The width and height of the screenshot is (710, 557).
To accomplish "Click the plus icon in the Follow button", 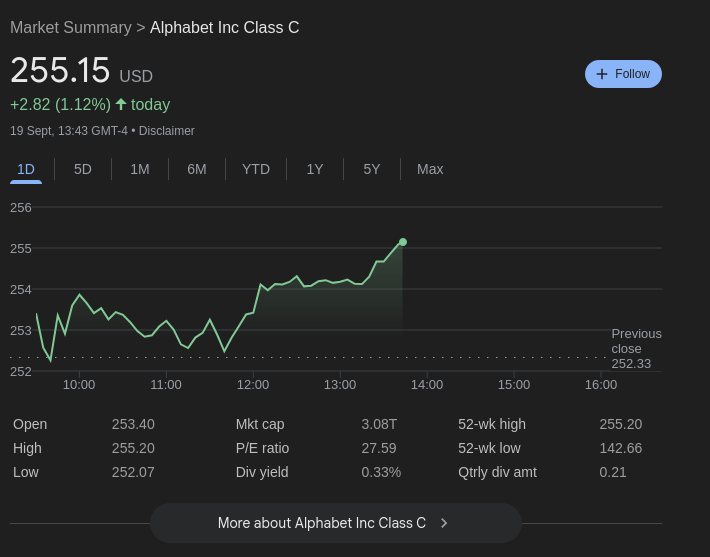I will click(x=602, y=74).
